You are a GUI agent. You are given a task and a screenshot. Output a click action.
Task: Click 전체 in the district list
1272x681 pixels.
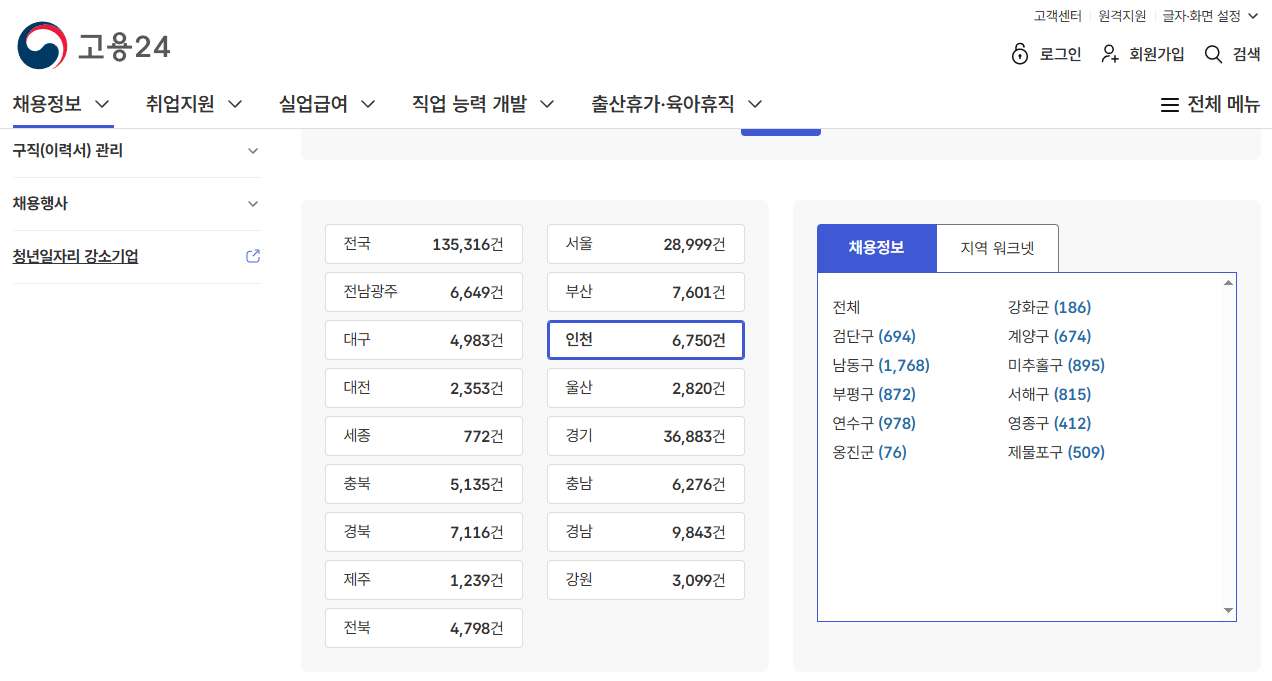pyautogui.click(x=846, y=307)
